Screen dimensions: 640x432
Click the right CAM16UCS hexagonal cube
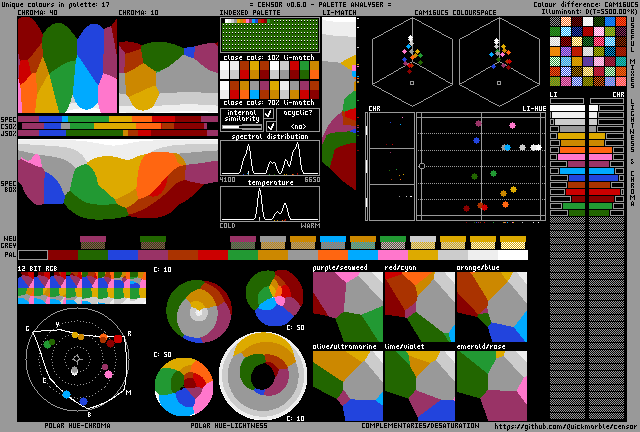[499, 61]
